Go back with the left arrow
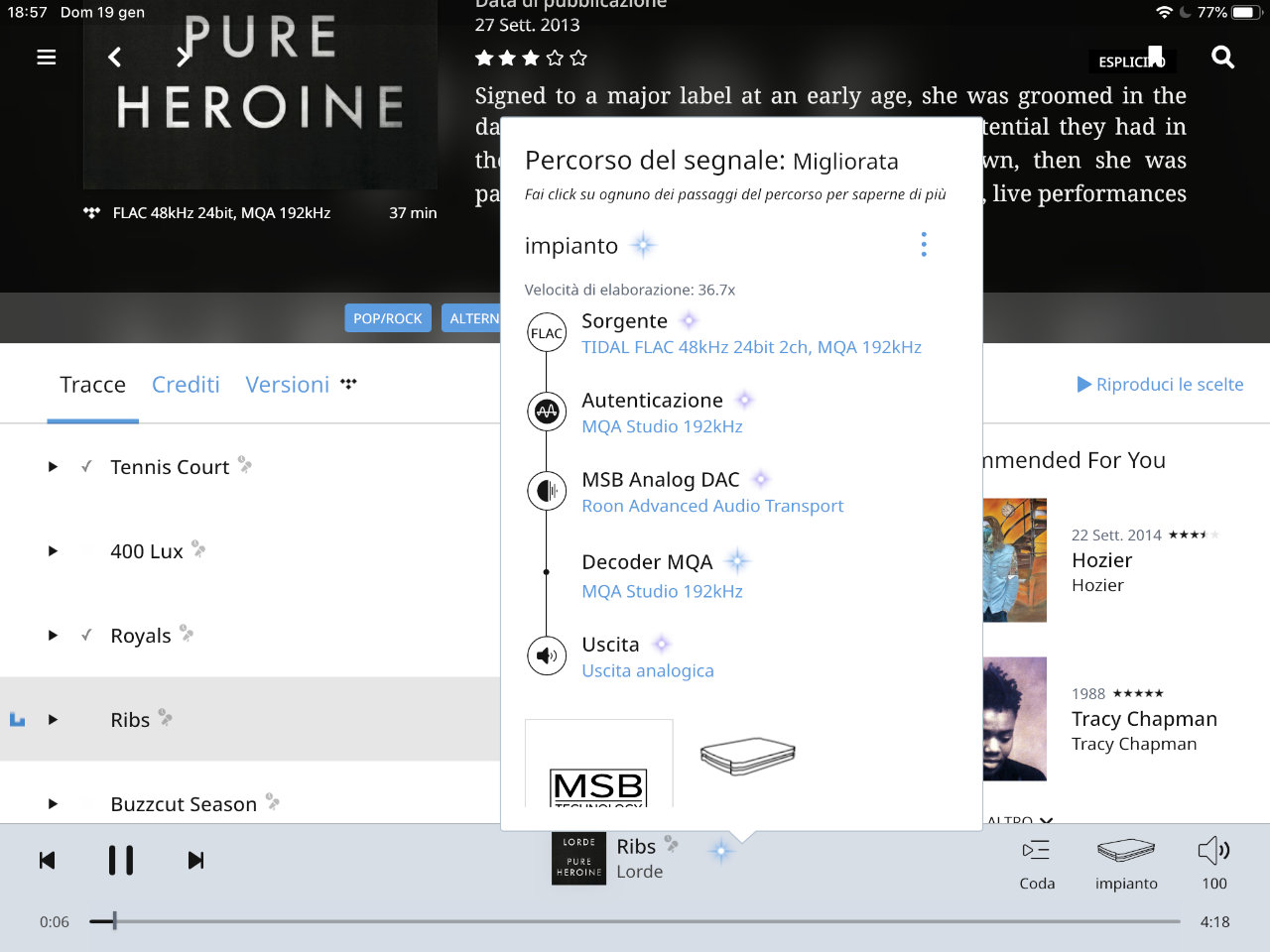Image resolution: width=1270 pixels, height=952 pixels. 115,58
